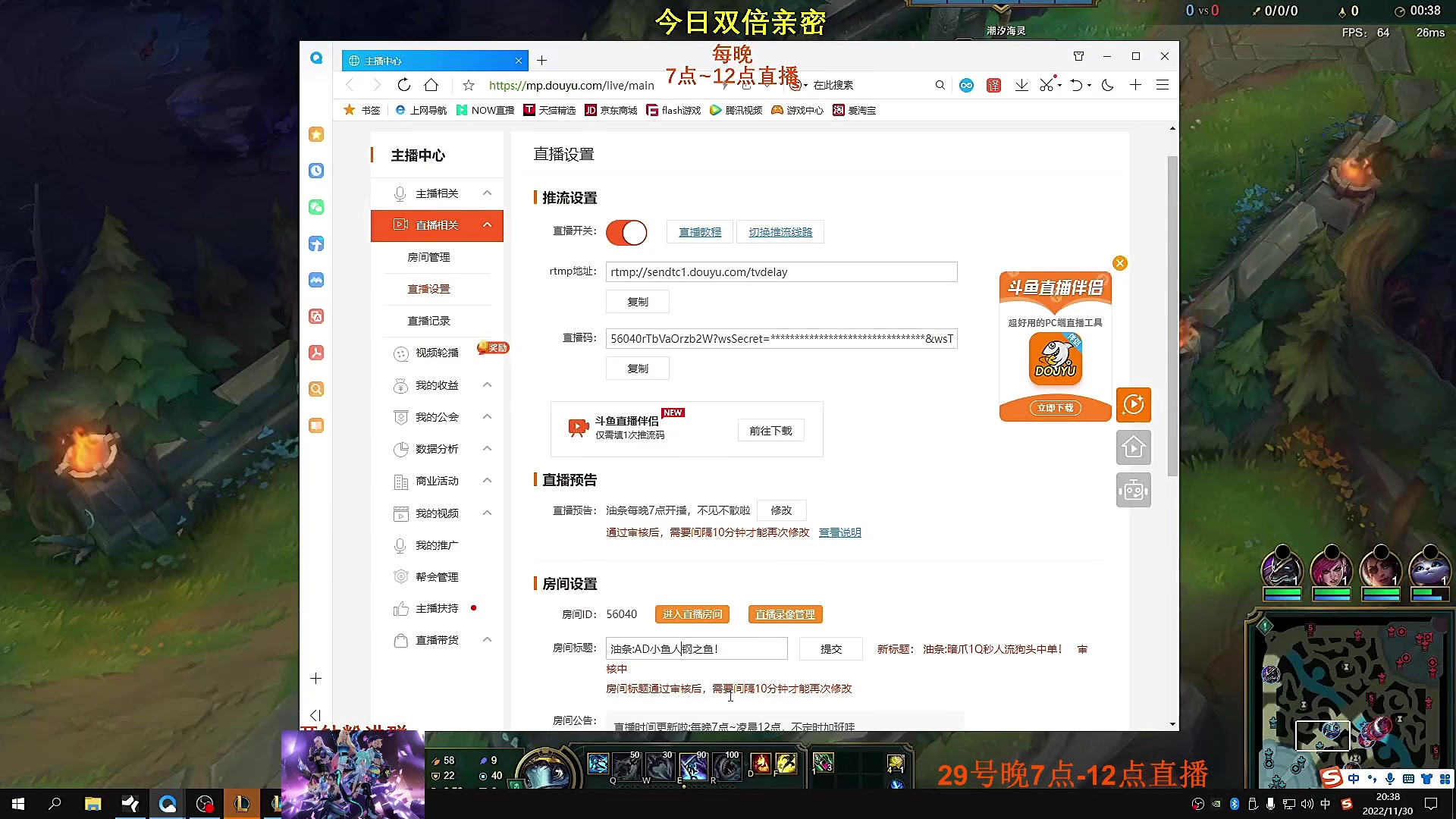
Task: Expand the 商业活动 menu section
Action: 487,481
